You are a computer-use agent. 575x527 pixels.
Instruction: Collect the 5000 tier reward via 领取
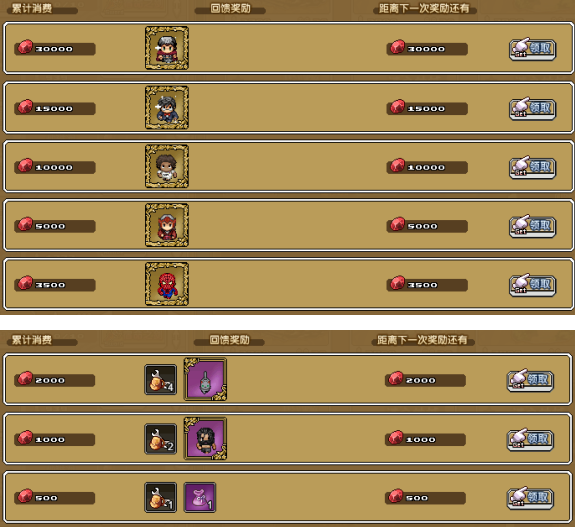tap(532, 226)
